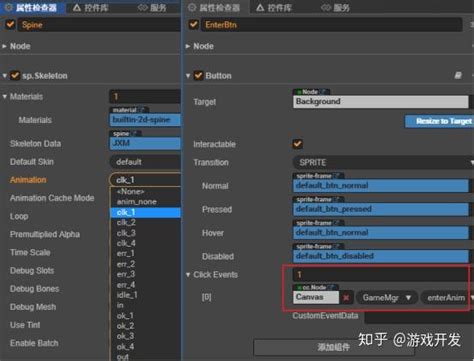Screen dimensions: 474x361
Task: Select err_4 animation option
Action: click(146, 285)
